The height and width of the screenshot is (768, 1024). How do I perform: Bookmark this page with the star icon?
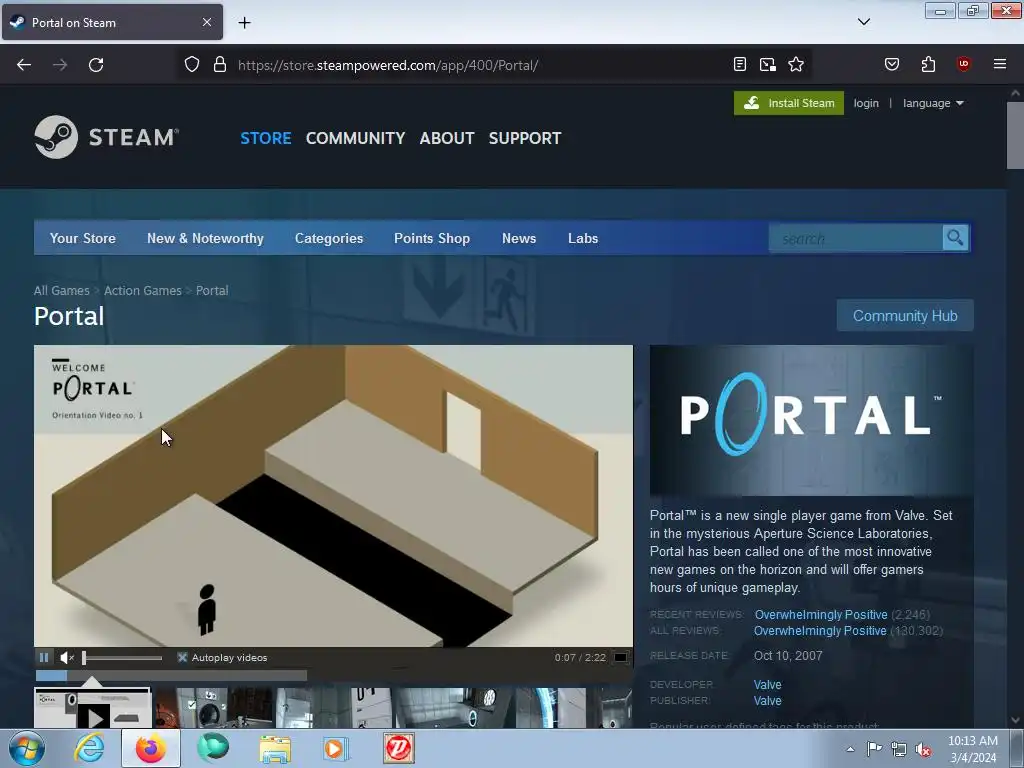pos(796,64)
